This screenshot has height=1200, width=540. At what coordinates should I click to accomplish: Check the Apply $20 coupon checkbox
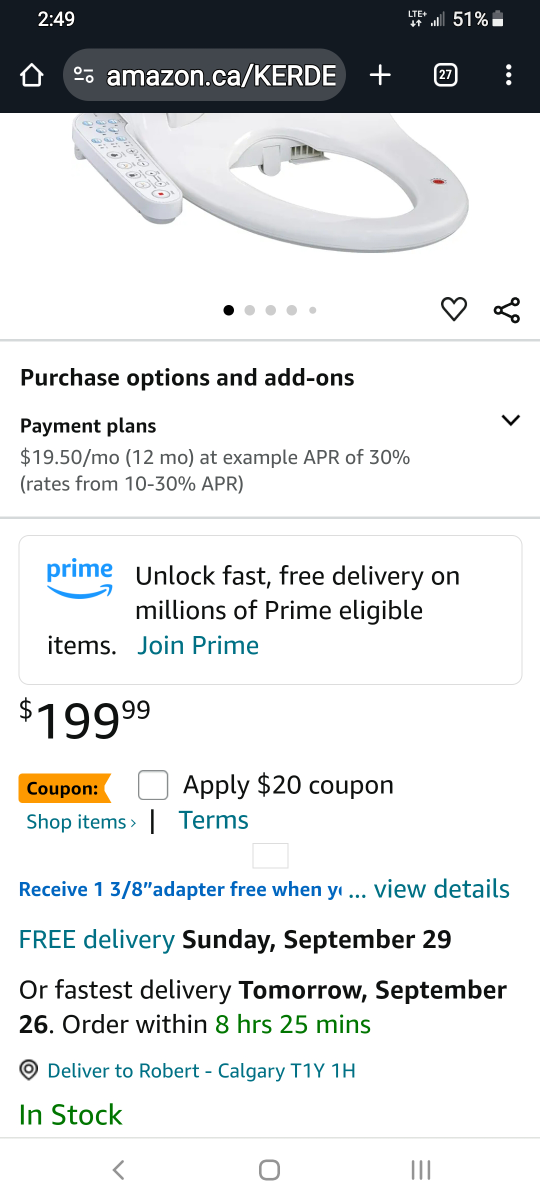(x=153, y=785)
